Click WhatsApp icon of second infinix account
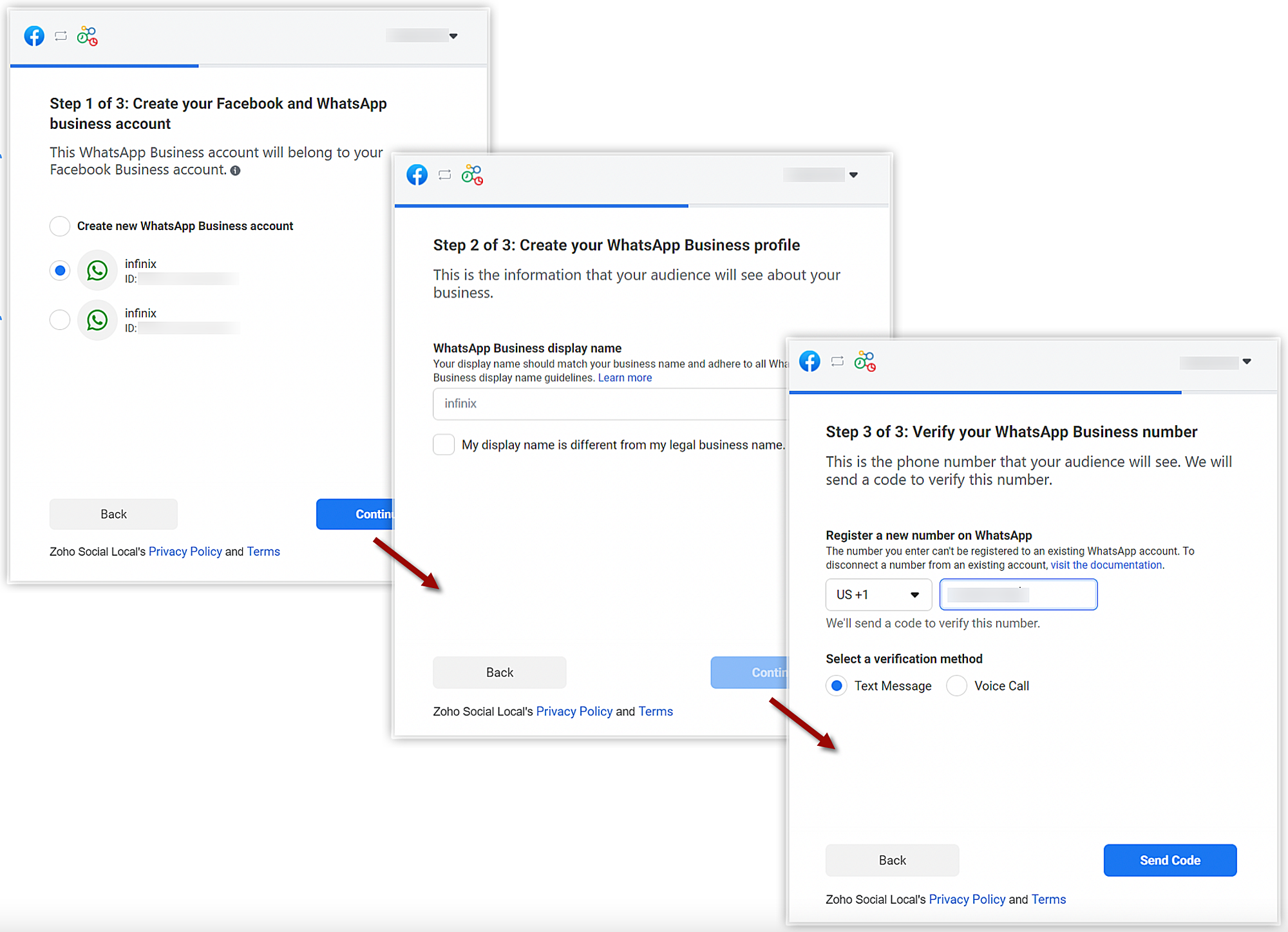Viewport: 1288px width, 932px height. coord(97,320)
